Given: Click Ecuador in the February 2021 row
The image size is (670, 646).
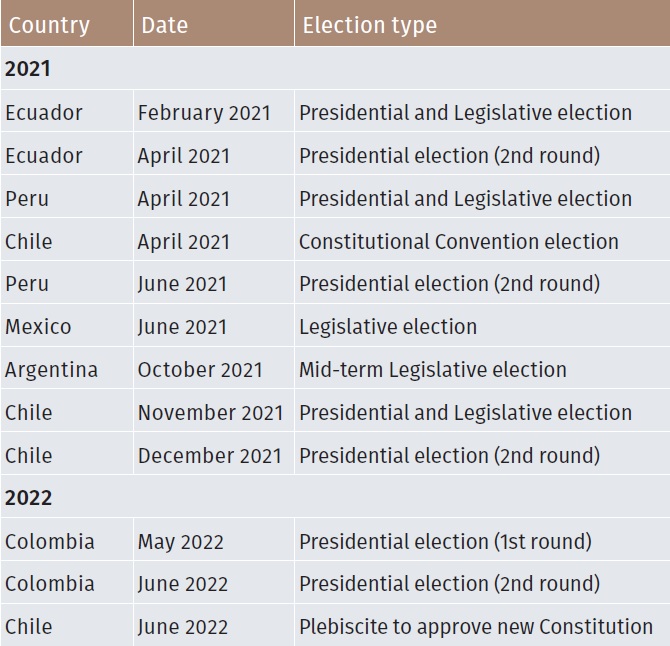Looking at the screenshot, I should [x=67, y=111].
